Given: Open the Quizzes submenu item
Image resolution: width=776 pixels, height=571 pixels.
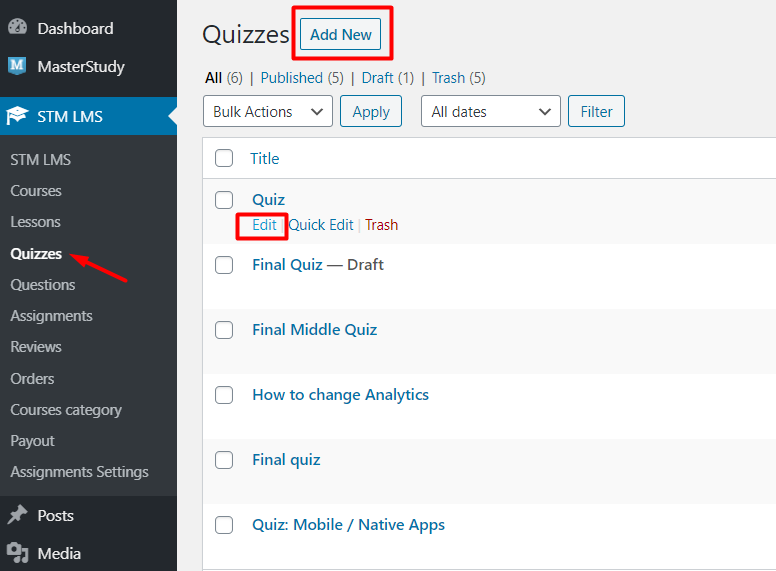Looking at the screenshot, I should click(x=36, y=254).
